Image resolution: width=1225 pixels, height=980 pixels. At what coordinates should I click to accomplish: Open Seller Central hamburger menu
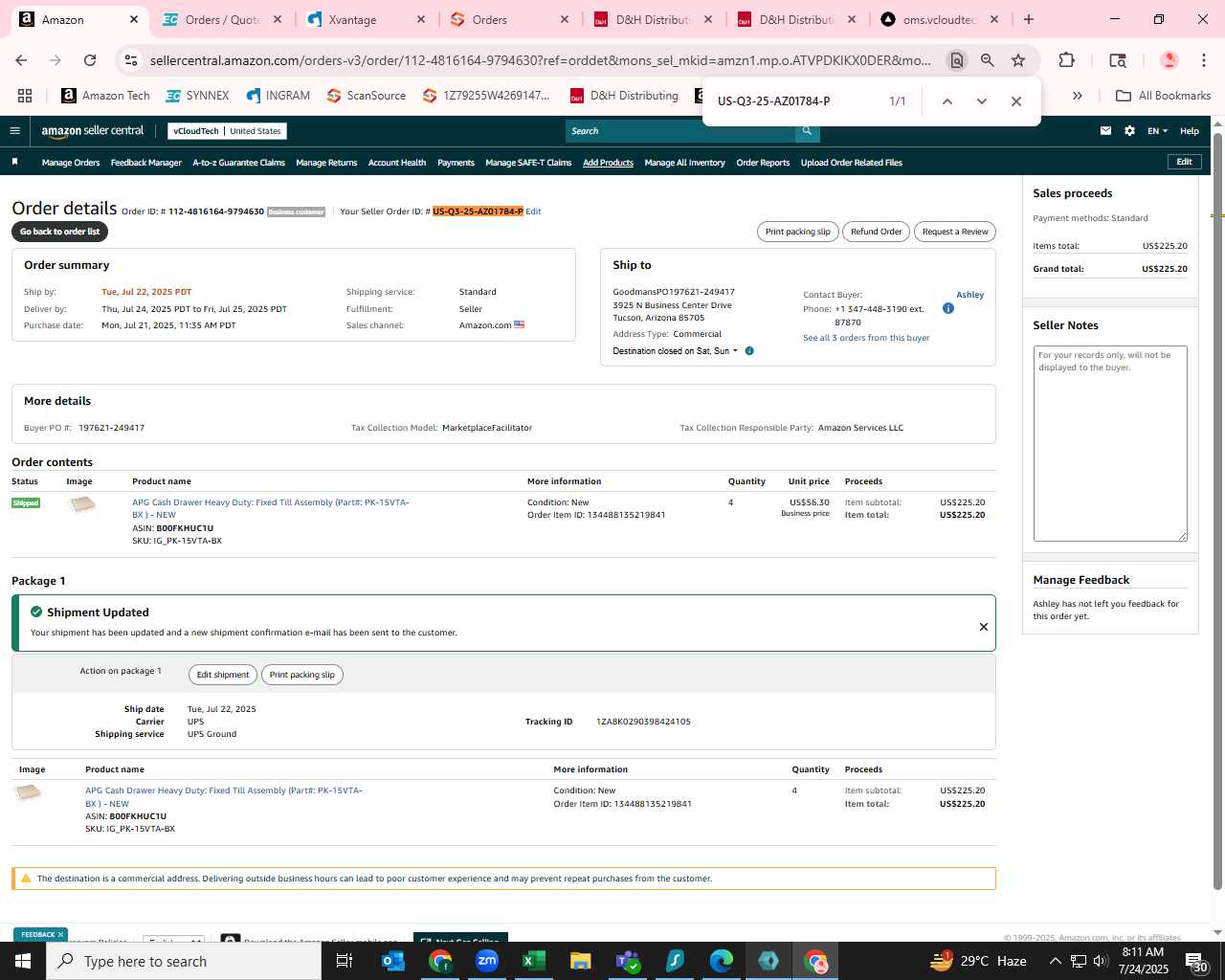coord(14,131)
